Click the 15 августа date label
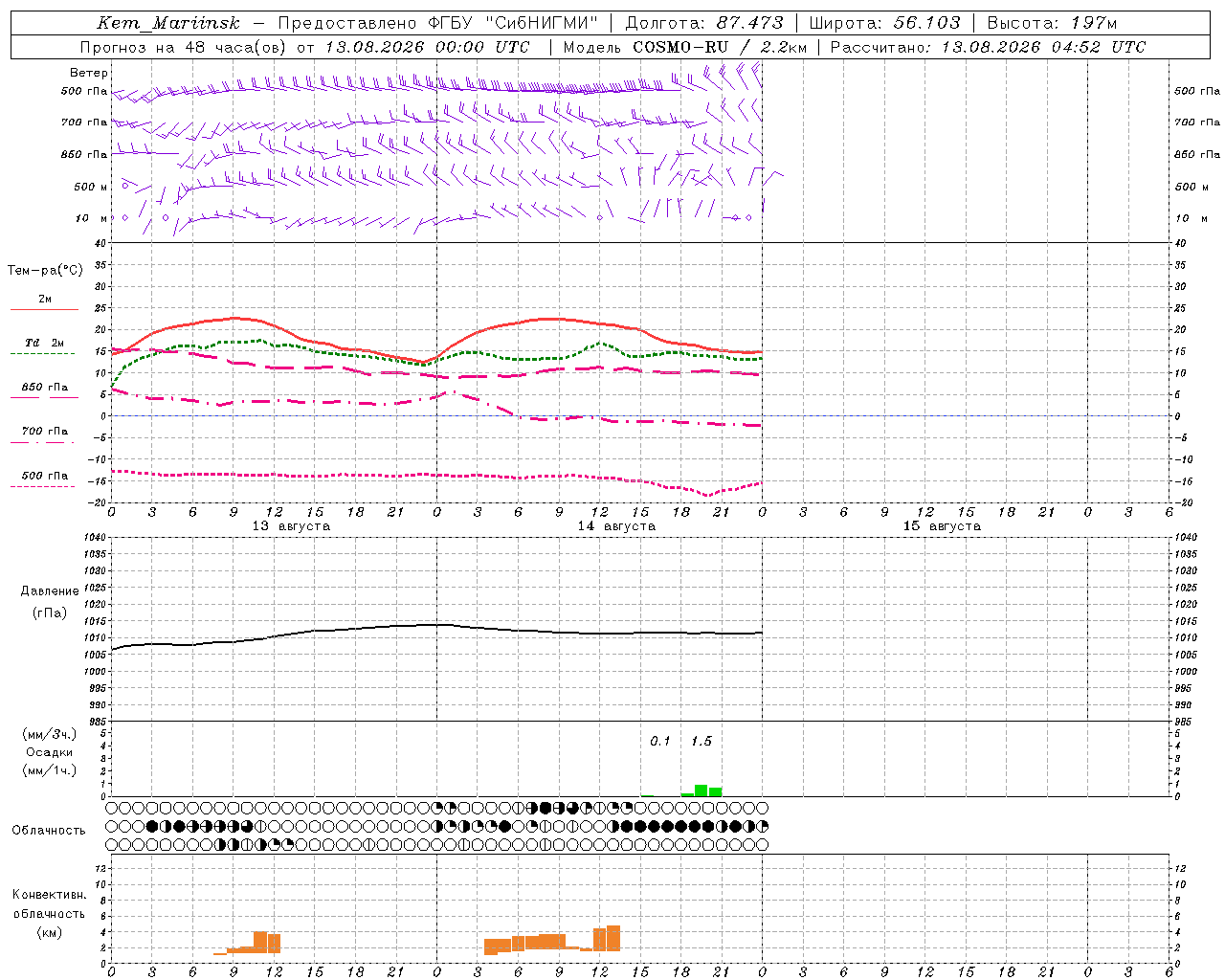The width and height of the screenshot is (1225, 980). (942, 526)
